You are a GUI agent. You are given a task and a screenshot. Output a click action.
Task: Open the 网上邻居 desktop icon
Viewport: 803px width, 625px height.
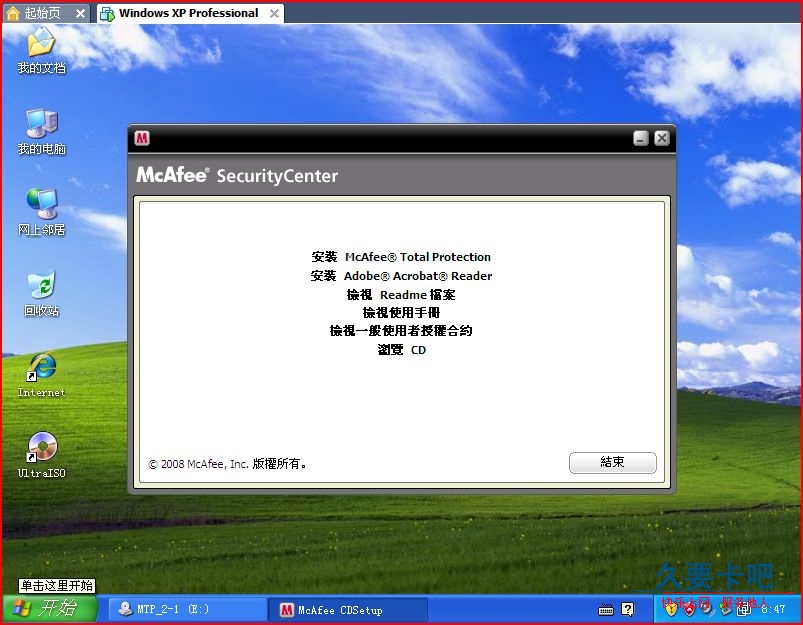(41, 213)
